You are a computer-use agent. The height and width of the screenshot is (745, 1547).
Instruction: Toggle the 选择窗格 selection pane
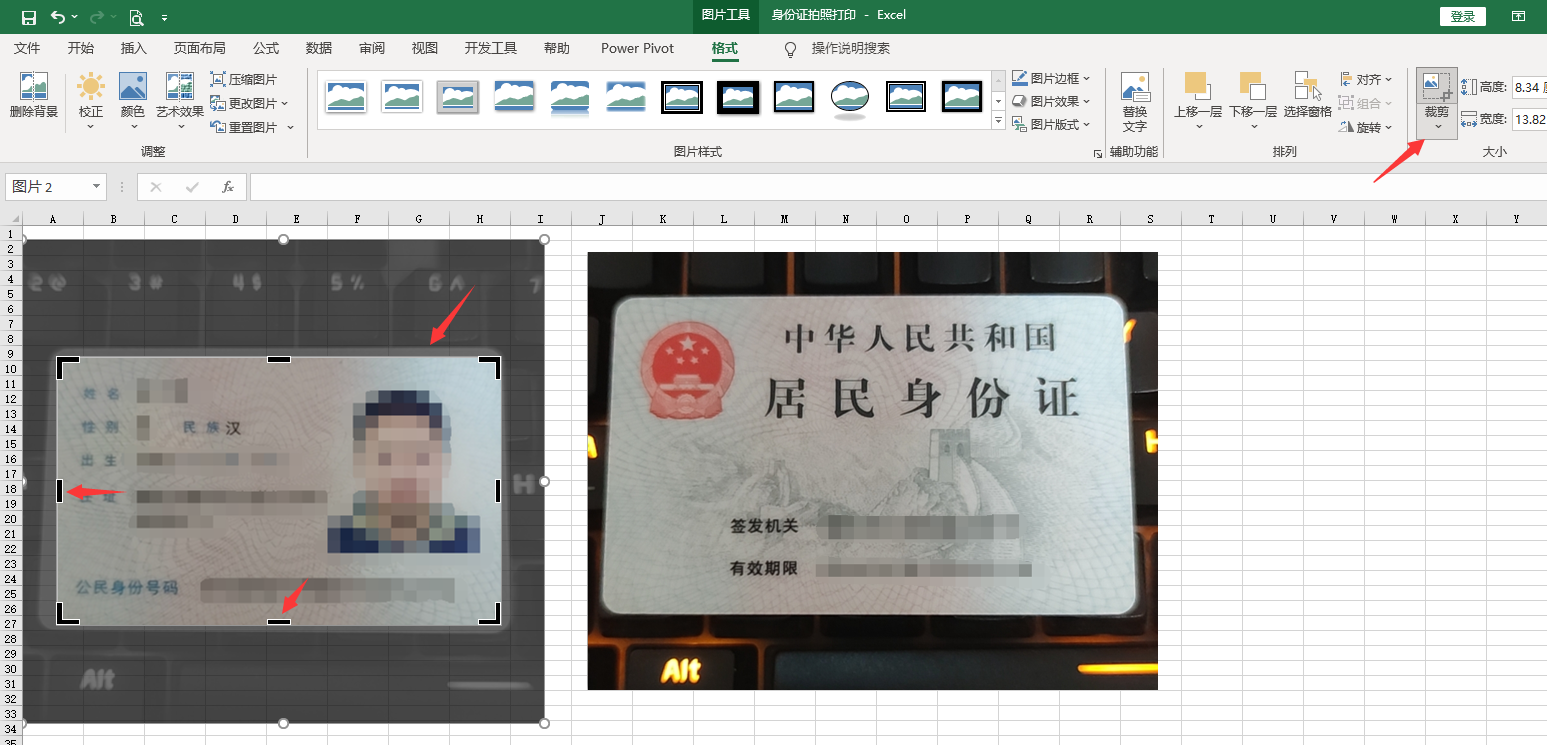[x=1308, y=96]
